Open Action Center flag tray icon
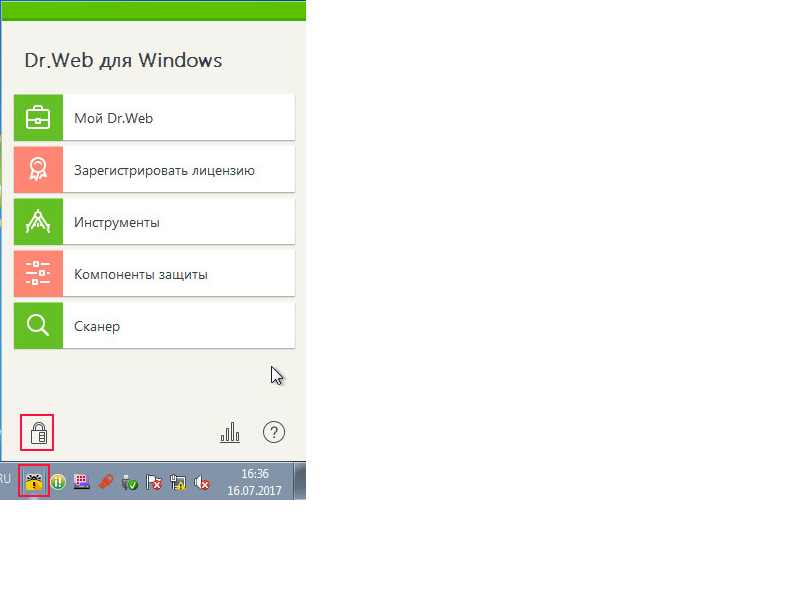This screenshot has height=600, width=800. coord(154,482)
